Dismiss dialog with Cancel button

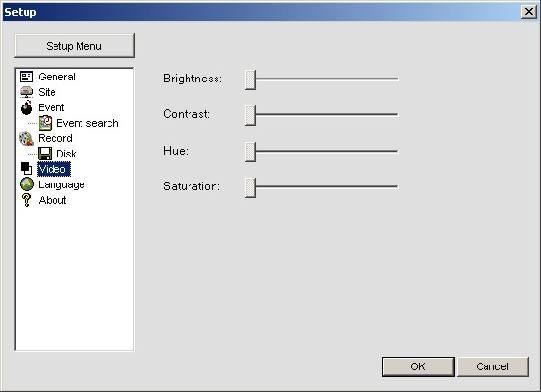[x=493, y=366]
